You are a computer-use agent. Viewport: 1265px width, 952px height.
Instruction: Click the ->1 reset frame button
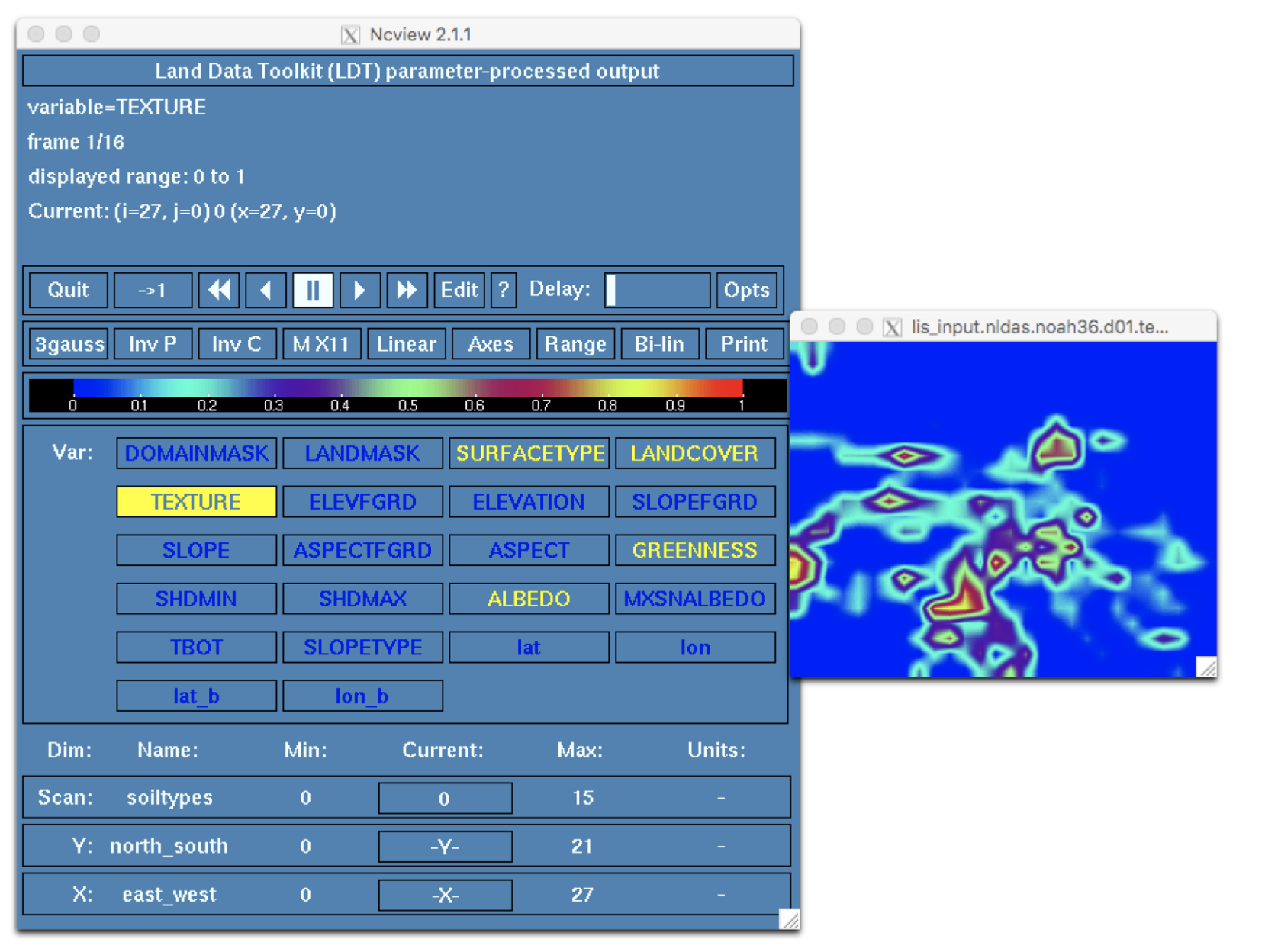(153, 290)
